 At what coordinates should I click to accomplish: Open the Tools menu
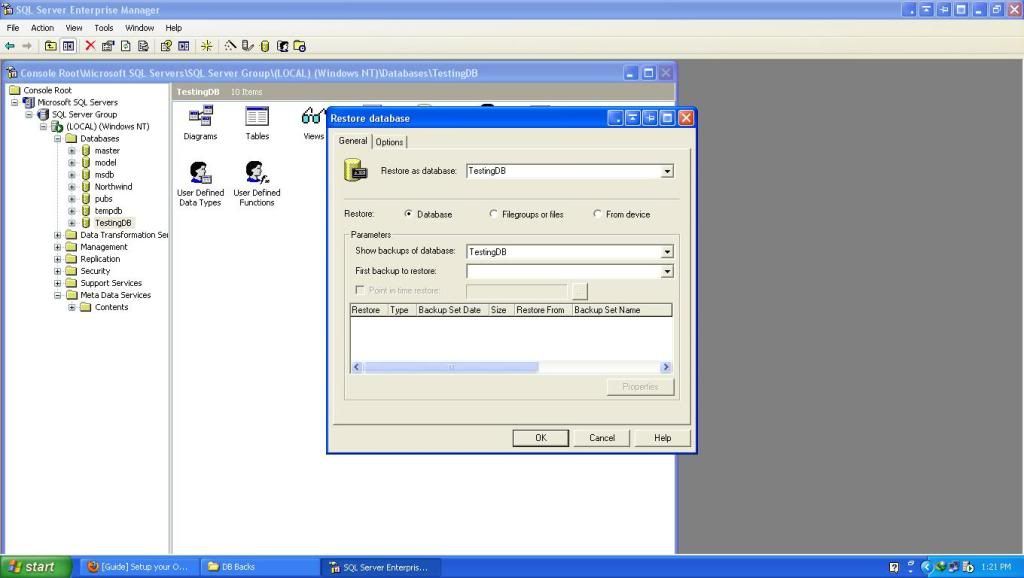click(x=104, y=28)
